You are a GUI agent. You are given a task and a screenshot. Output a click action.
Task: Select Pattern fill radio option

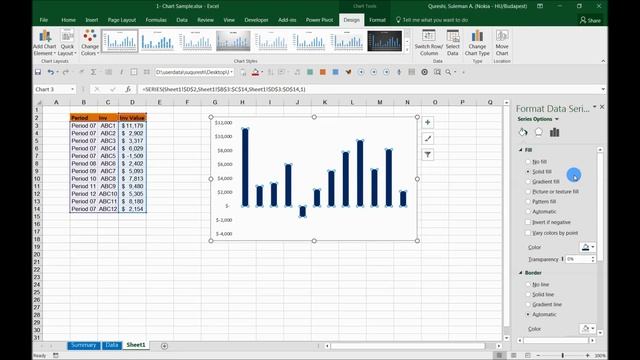click(528, 202)
